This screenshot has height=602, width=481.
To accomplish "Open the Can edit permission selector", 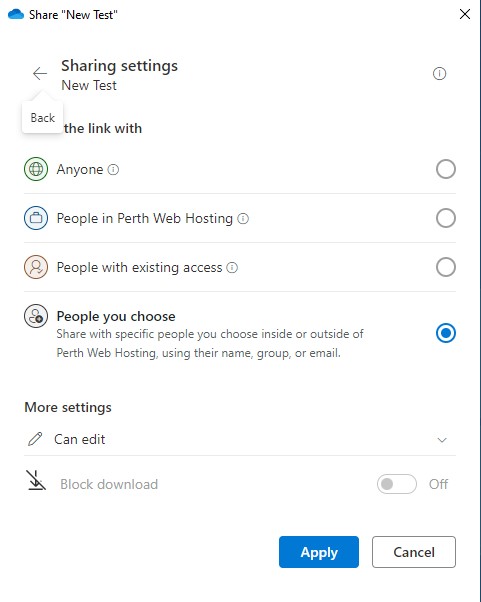I will tap(240, 439).
